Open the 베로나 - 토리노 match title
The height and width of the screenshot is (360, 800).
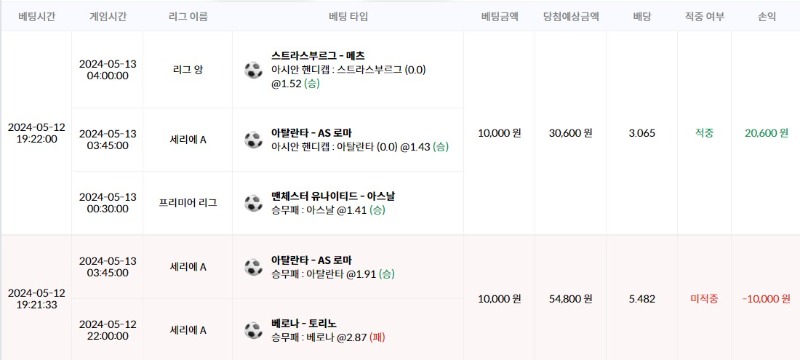click(304, 323)
